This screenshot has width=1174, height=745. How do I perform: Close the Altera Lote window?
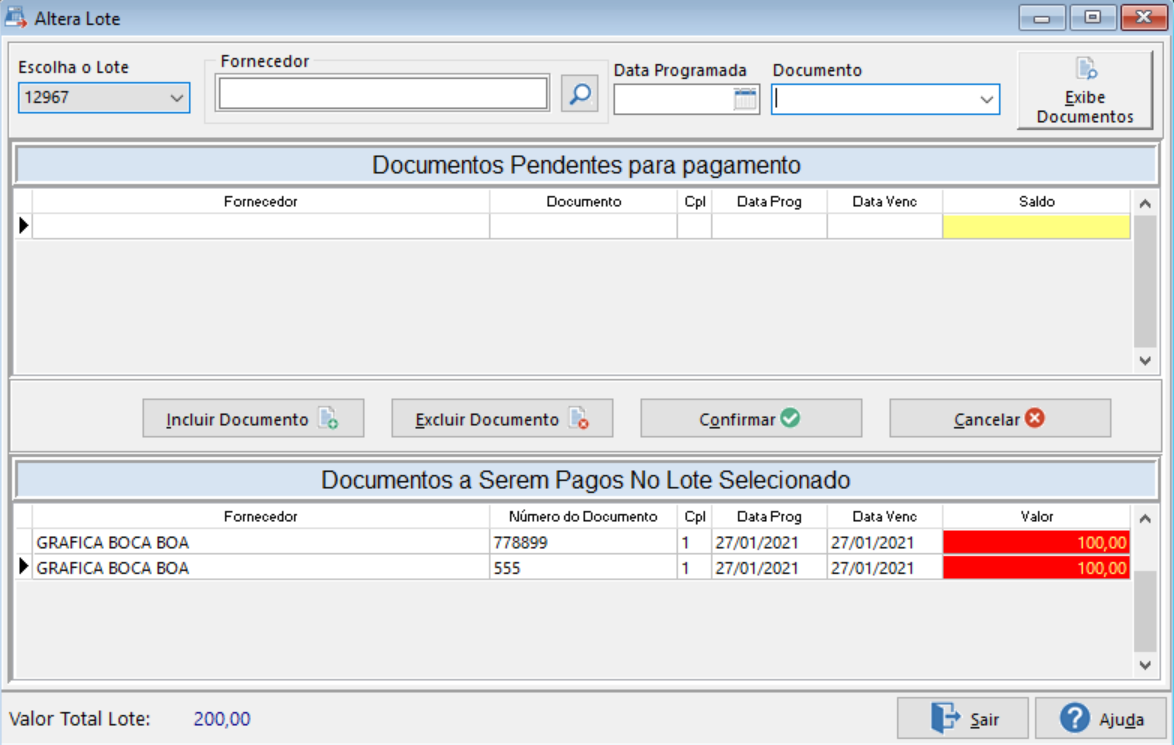(1143, 17)
